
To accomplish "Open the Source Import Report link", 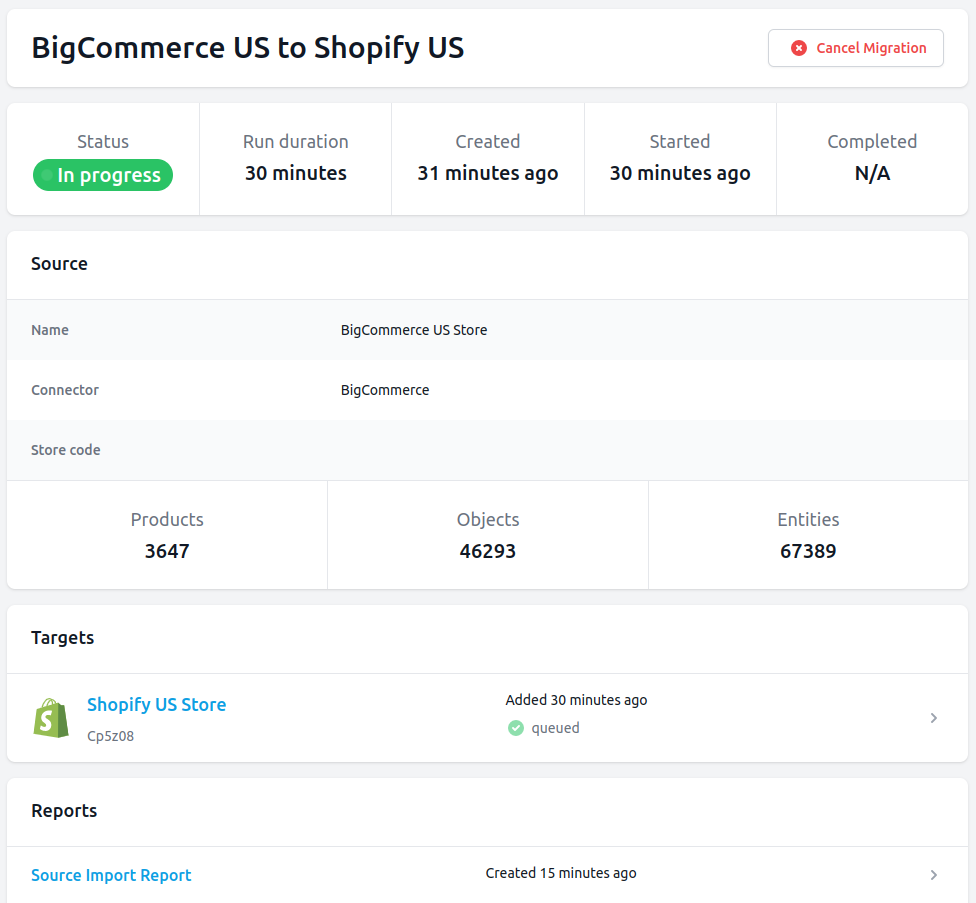I will pos(111,875).
